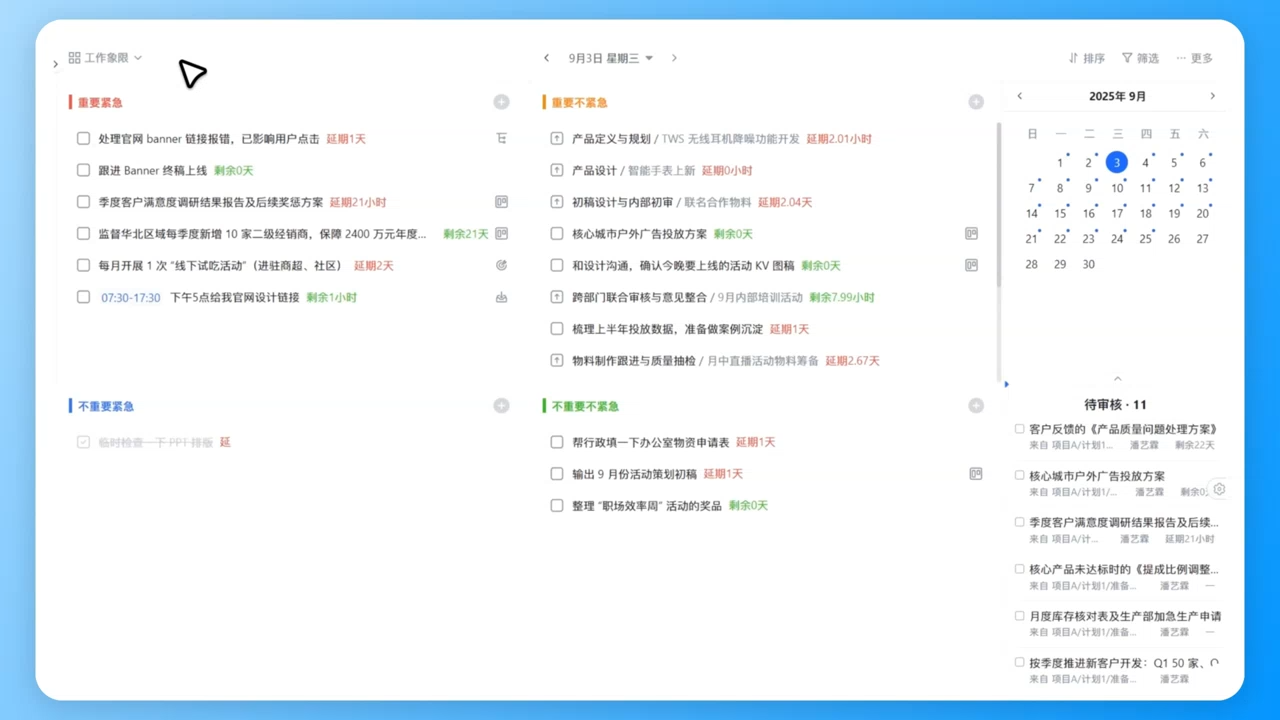This screenshot has height=720, width=1280.
Task: Uncheck completed 临时检查一下PPT排版 task
Action: [84, 442]
